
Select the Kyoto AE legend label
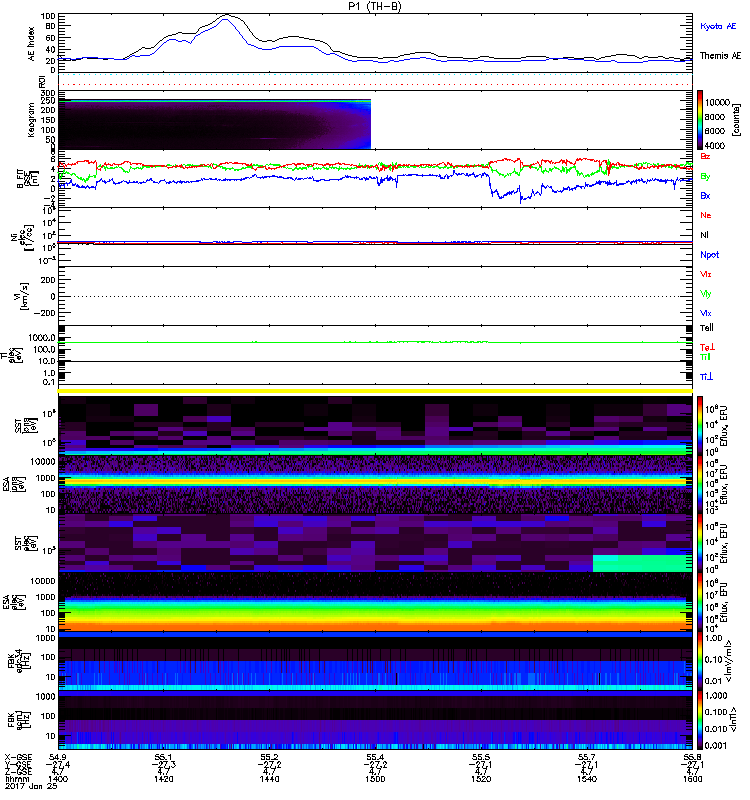coord(718,26)
